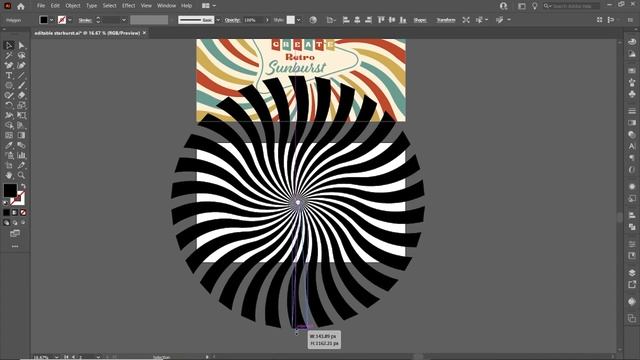Image resolution: width=640 pixels, height=360 pixels.
Task: Click the large black Fill swatch in toolbar
Action: click(x=10, y=190)
